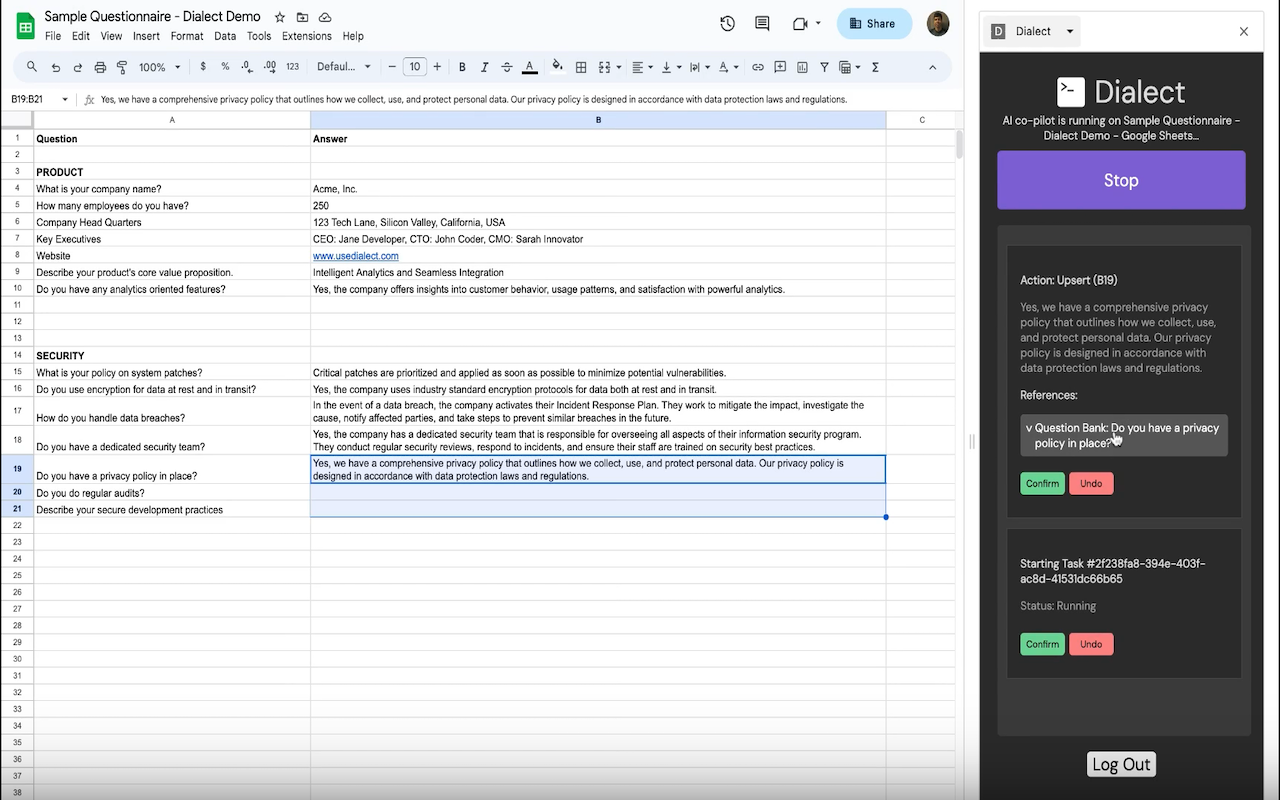Open the font family dropdown

click(343, 67)
